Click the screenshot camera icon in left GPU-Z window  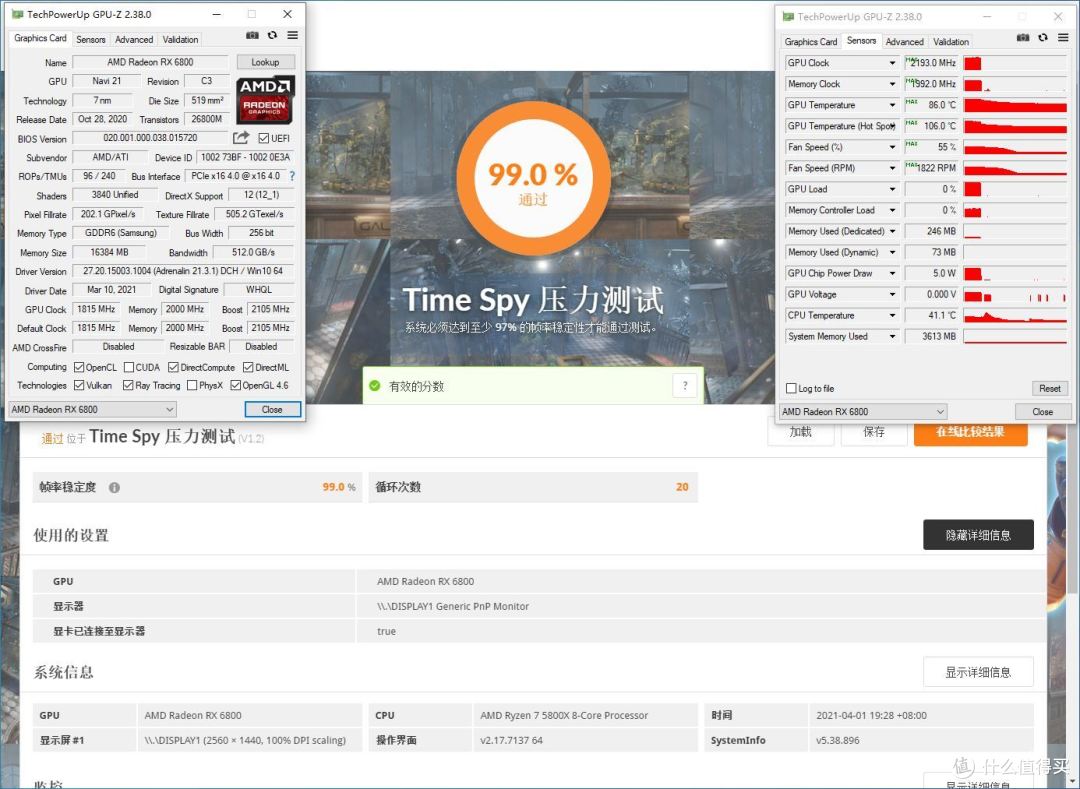coord(253,35)
